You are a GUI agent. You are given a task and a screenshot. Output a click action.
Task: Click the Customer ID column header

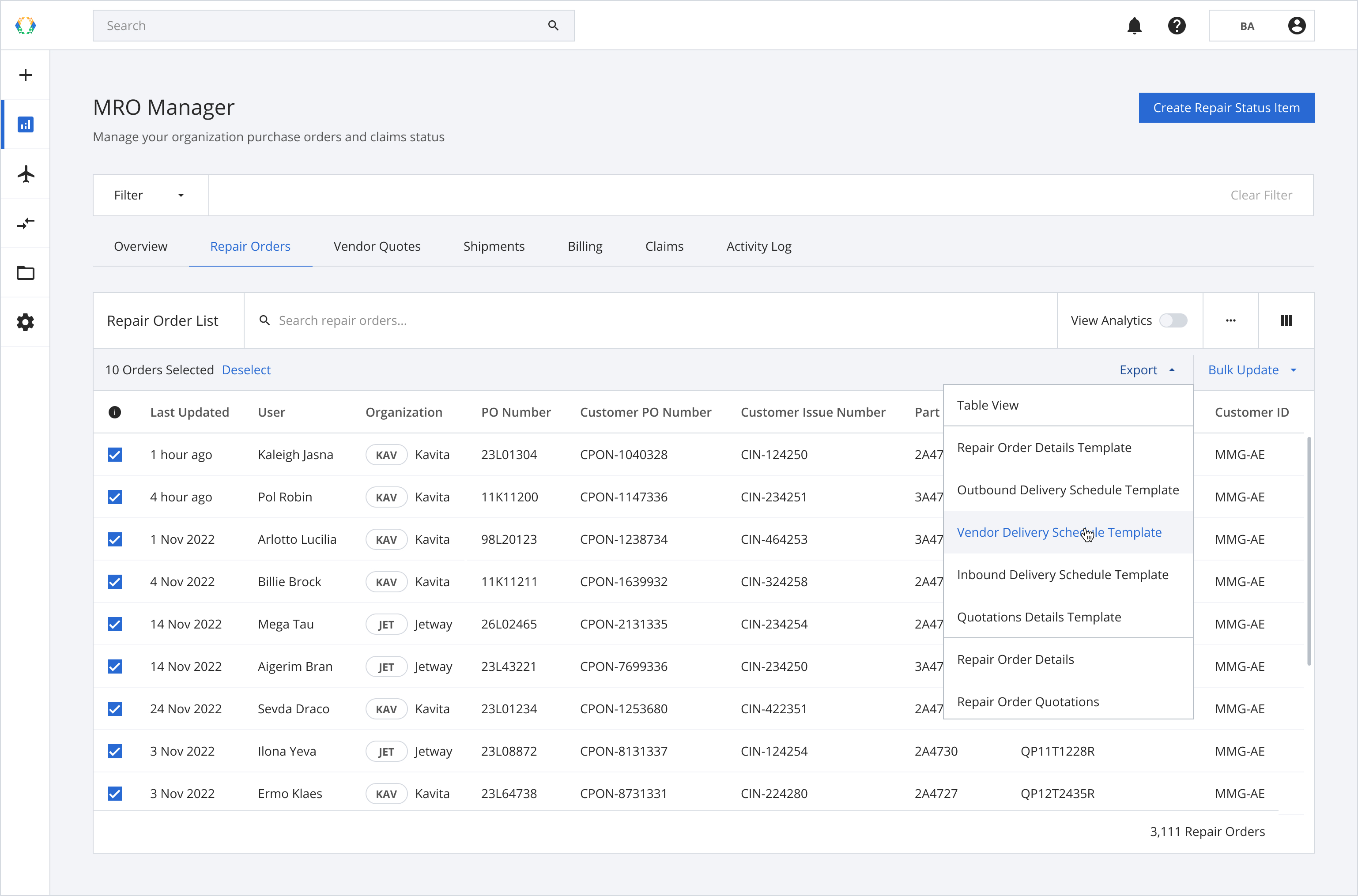[1252, 412]
